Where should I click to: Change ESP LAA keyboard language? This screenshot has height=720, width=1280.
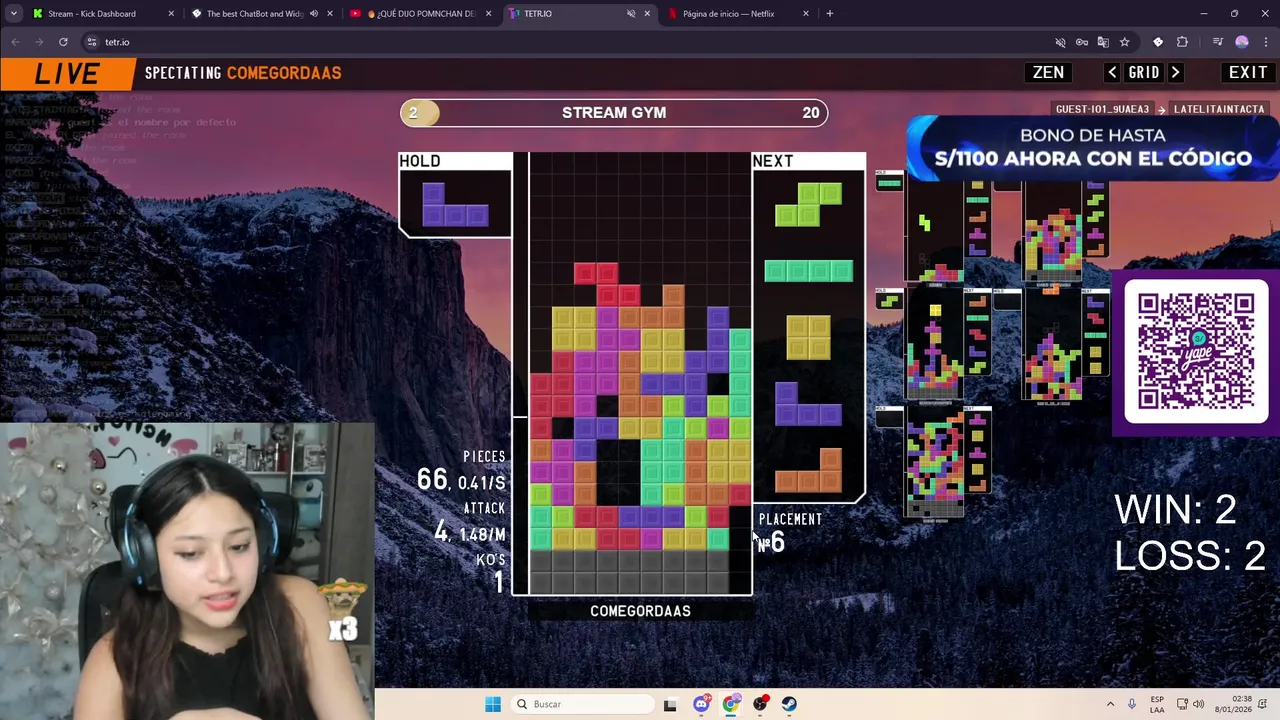point(1157,704)
